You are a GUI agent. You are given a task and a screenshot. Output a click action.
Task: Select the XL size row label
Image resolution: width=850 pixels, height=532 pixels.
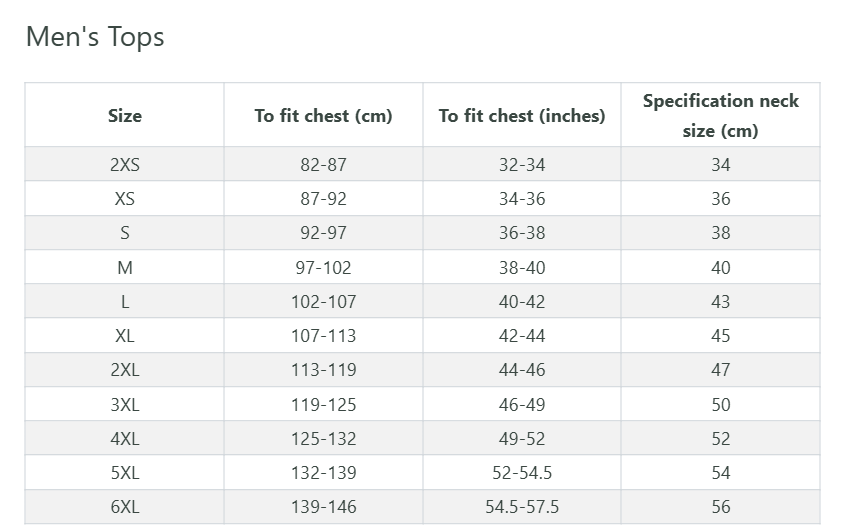tap(125, 336)
